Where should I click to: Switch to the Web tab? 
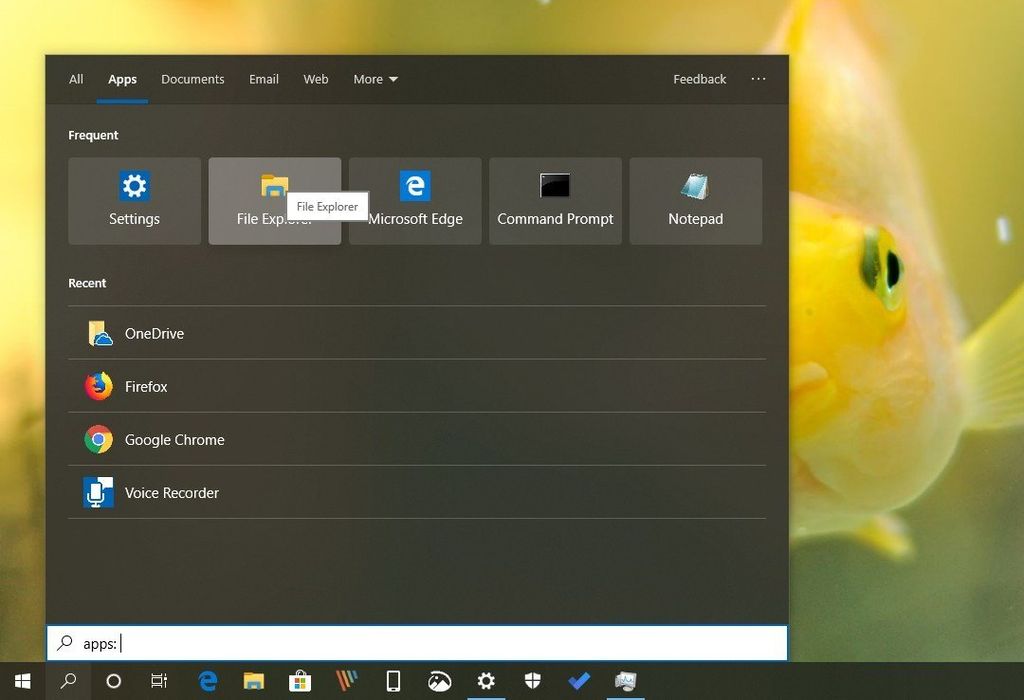tap(315, 79)
